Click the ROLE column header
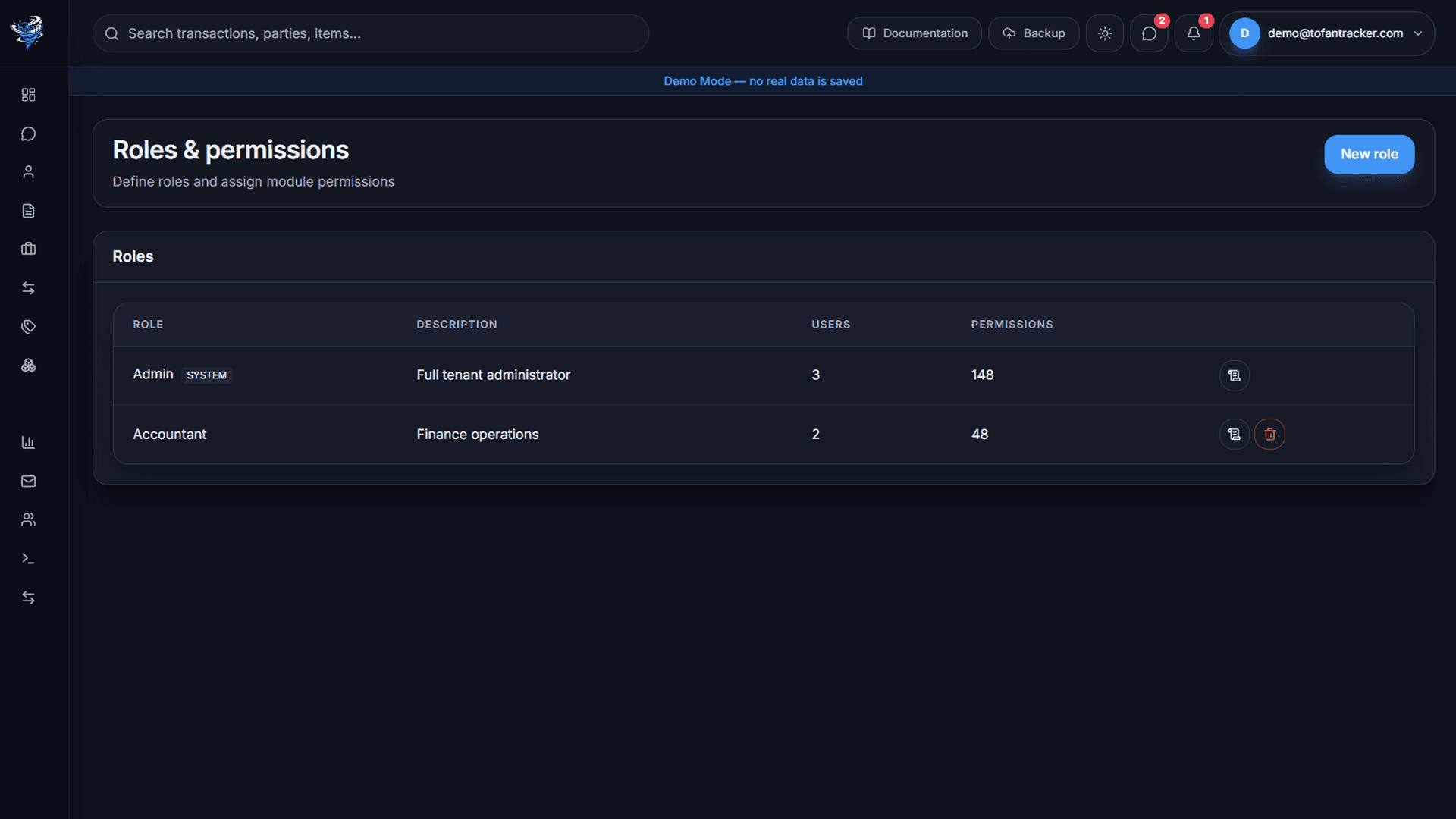This screenshot has width=1456, height=819. click(x=148, y=325)
